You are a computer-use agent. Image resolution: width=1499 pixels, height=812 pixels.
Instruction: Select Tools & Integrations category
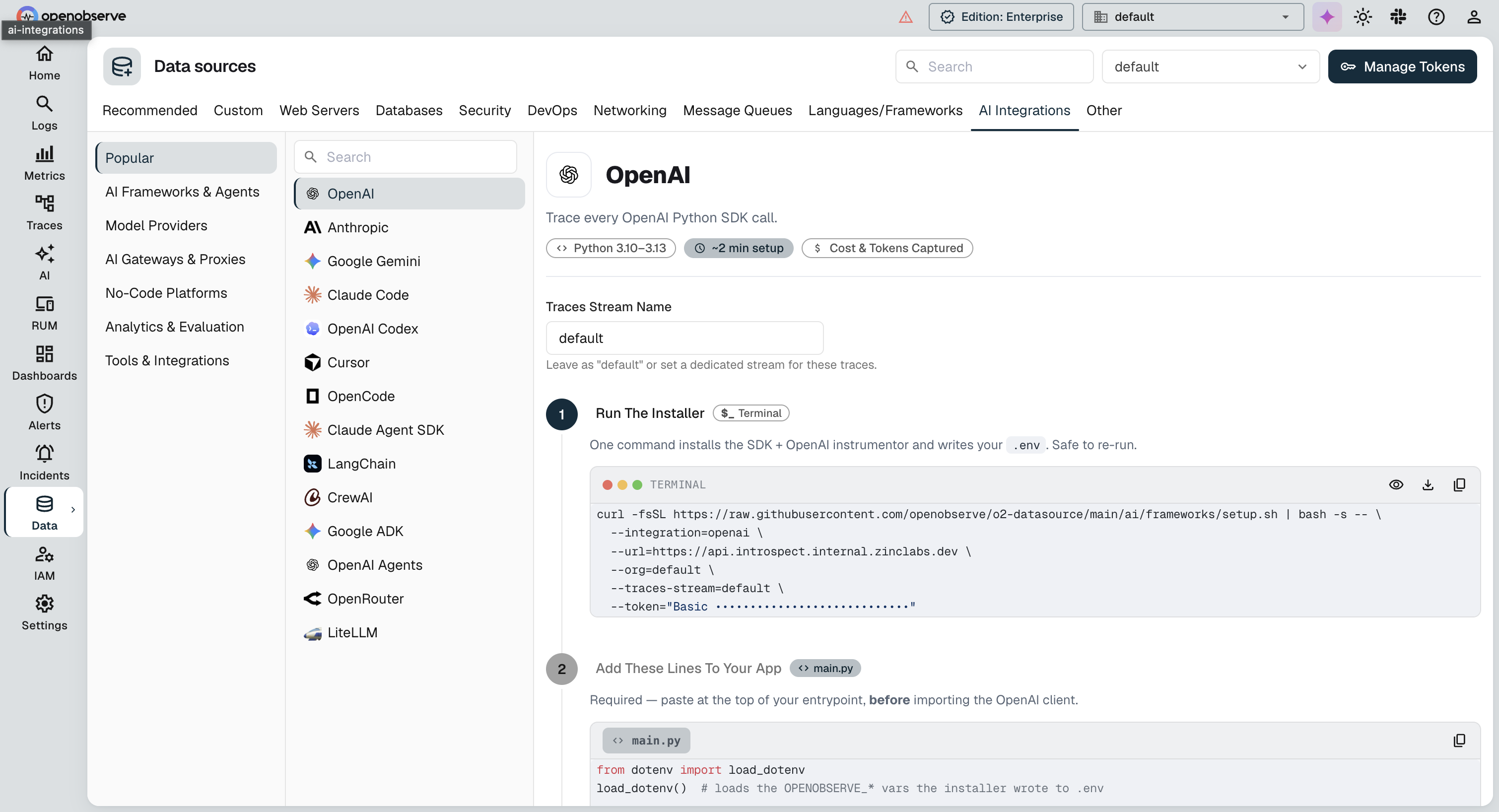[x=186, y=360]
